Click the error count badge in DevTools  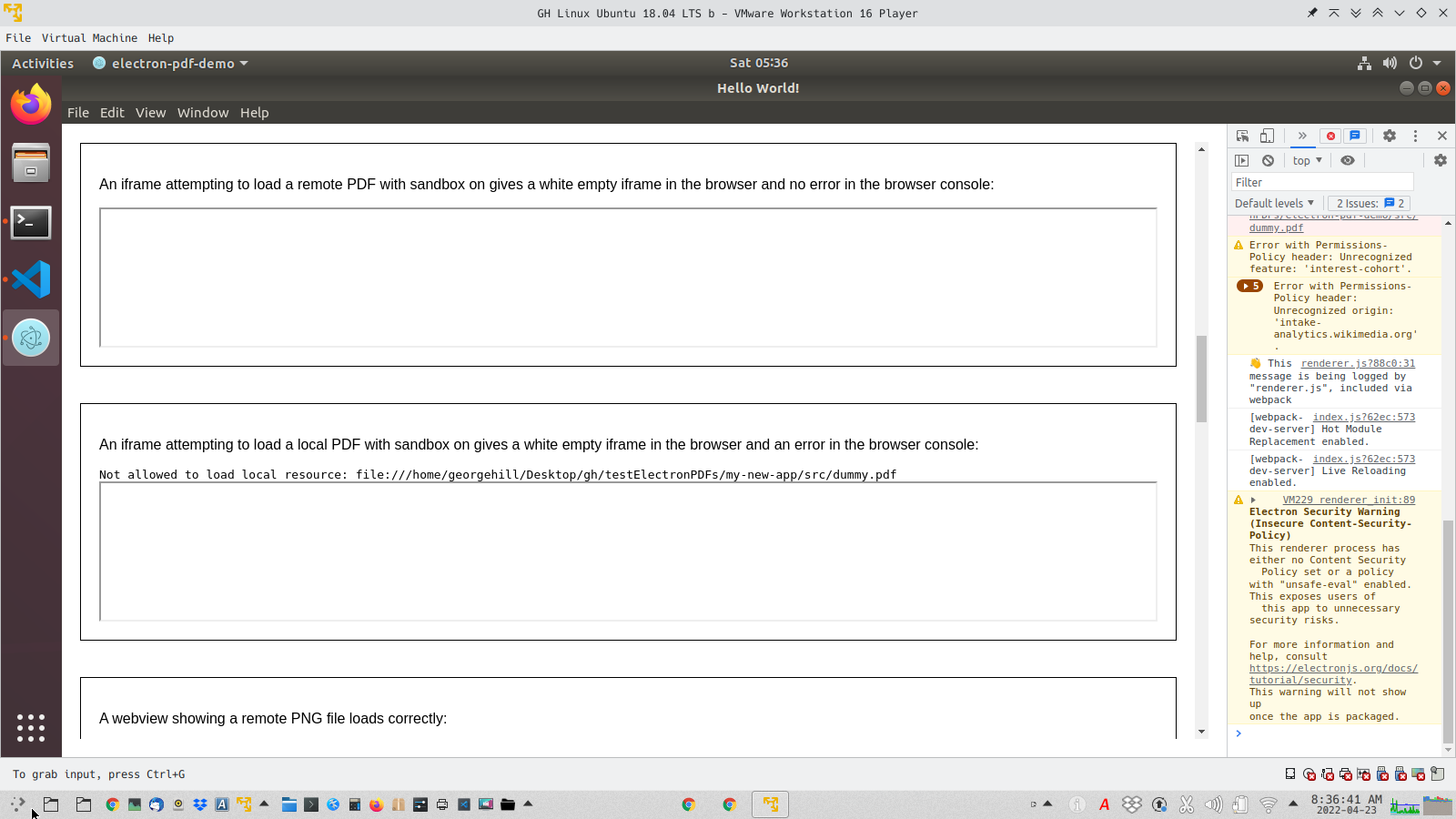(1330, 135)
